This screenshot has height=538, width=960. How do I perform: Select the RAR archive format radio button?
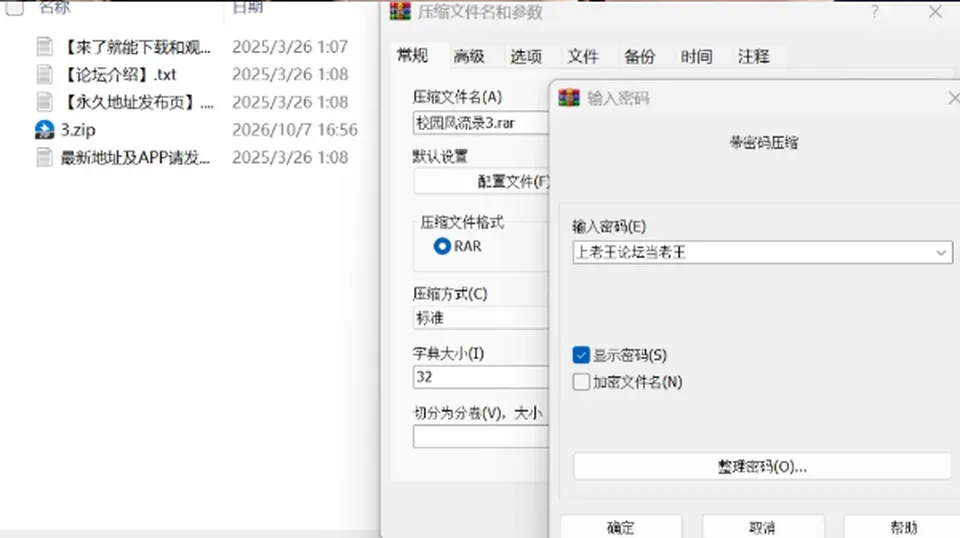[442, 246]
